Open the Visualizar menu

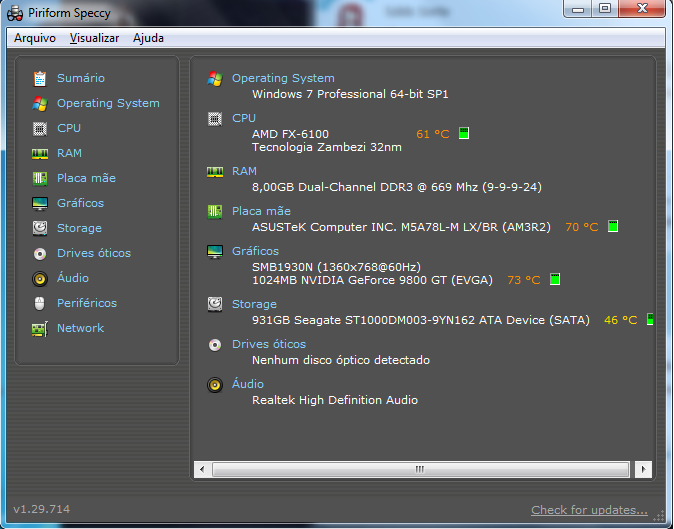coord(94,38)
